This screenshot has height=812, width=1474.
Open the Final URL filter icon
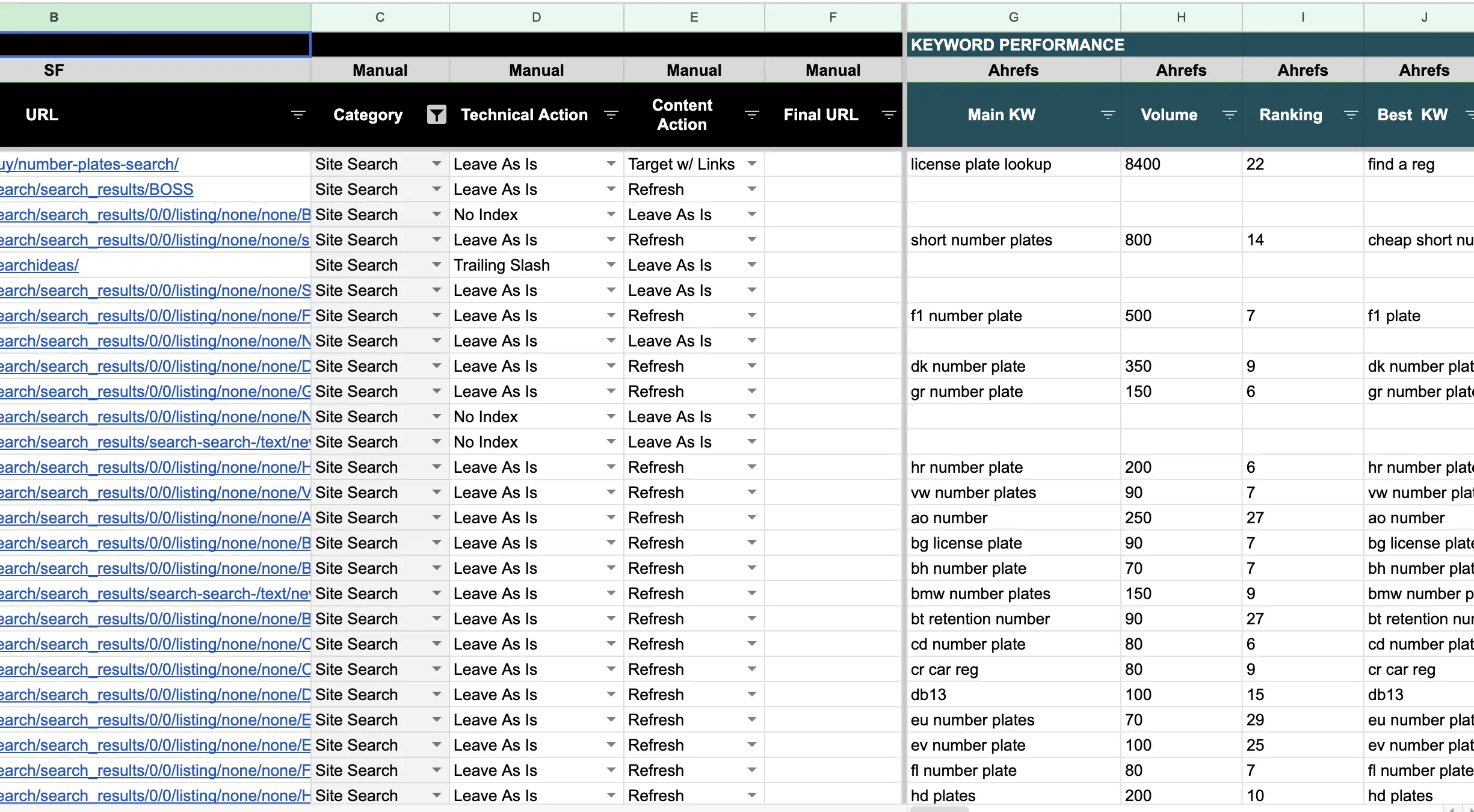889,114
